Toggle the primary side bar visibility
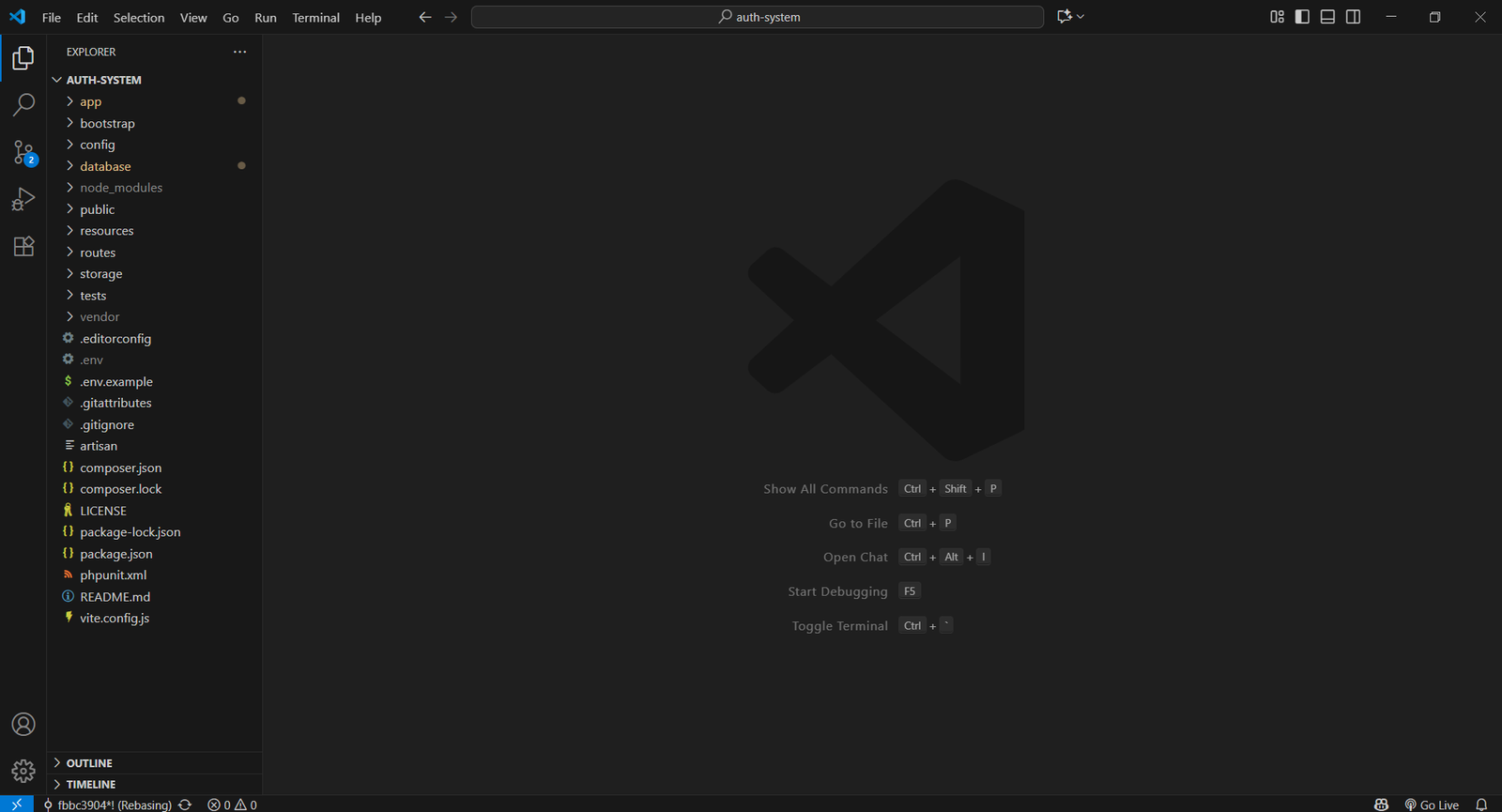Image resolution: width=1502 pixels, height=812 pixels. coord(1302,17)
